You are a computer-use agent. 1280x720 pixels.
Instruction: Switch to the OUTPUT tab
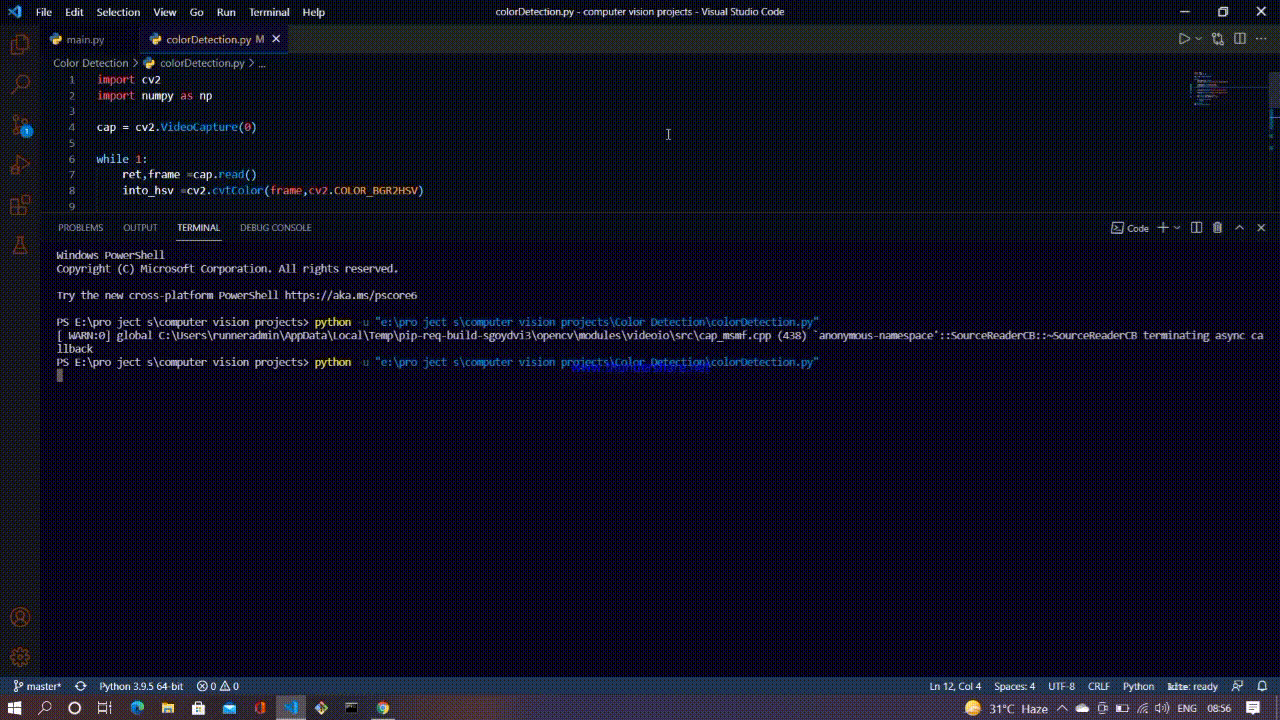(140, 228)
